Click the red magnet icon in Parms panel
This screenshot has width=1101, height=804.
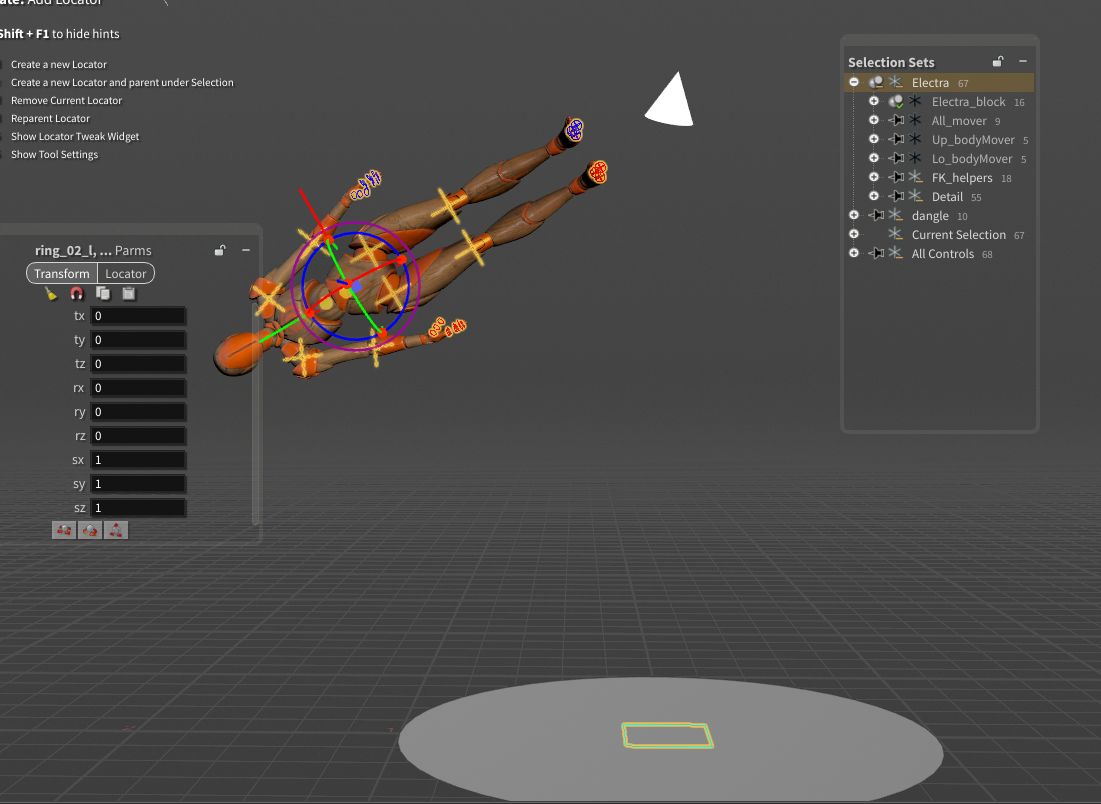[x=77, y=294]
